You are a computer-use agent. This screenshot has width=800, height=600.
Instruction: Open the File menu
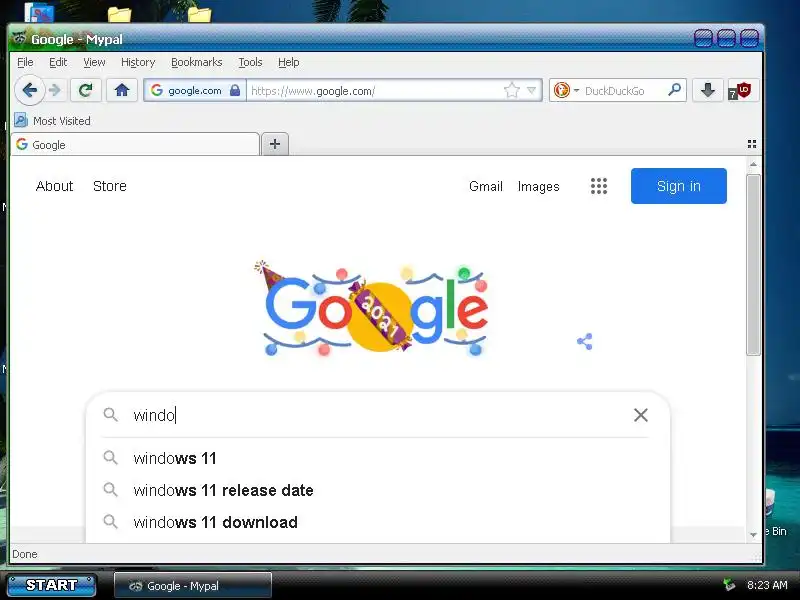25,62
